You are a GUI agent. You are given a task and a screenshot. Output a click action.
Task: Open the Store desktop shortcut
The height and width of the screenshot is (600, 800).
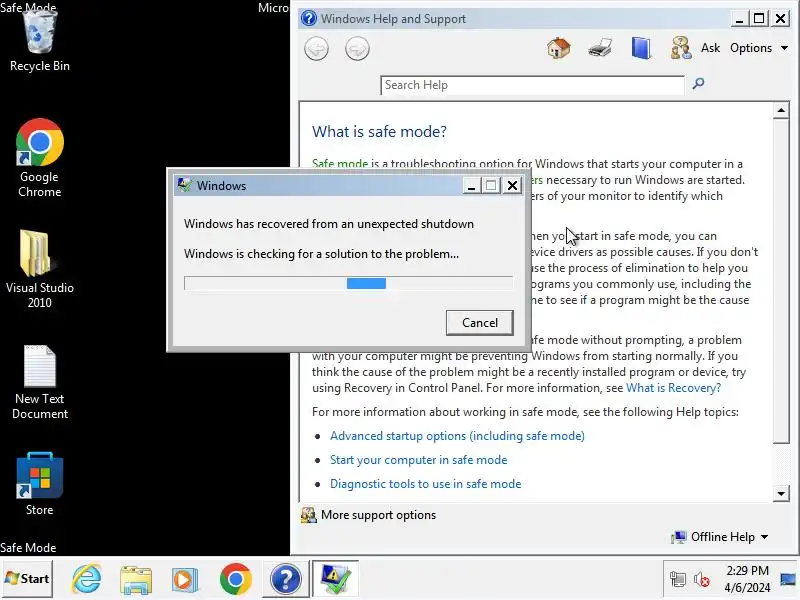pos(39,484)
